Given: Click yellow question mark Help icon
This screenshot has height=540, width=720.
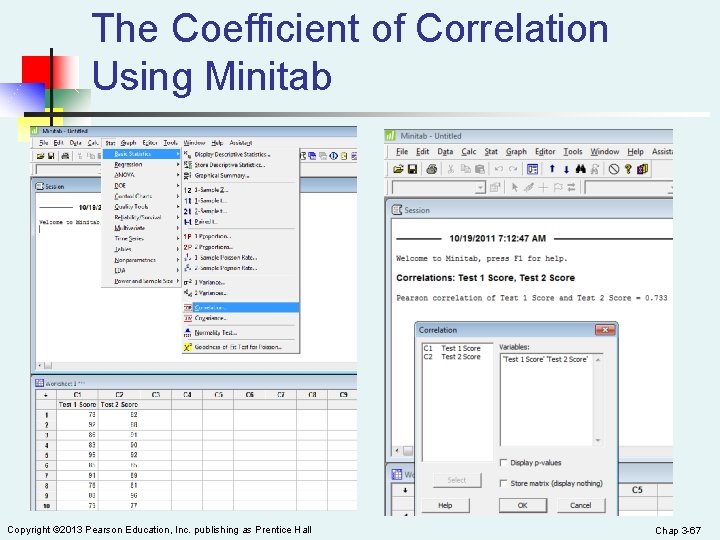Looking at the screenshot, I should point(628,169).
